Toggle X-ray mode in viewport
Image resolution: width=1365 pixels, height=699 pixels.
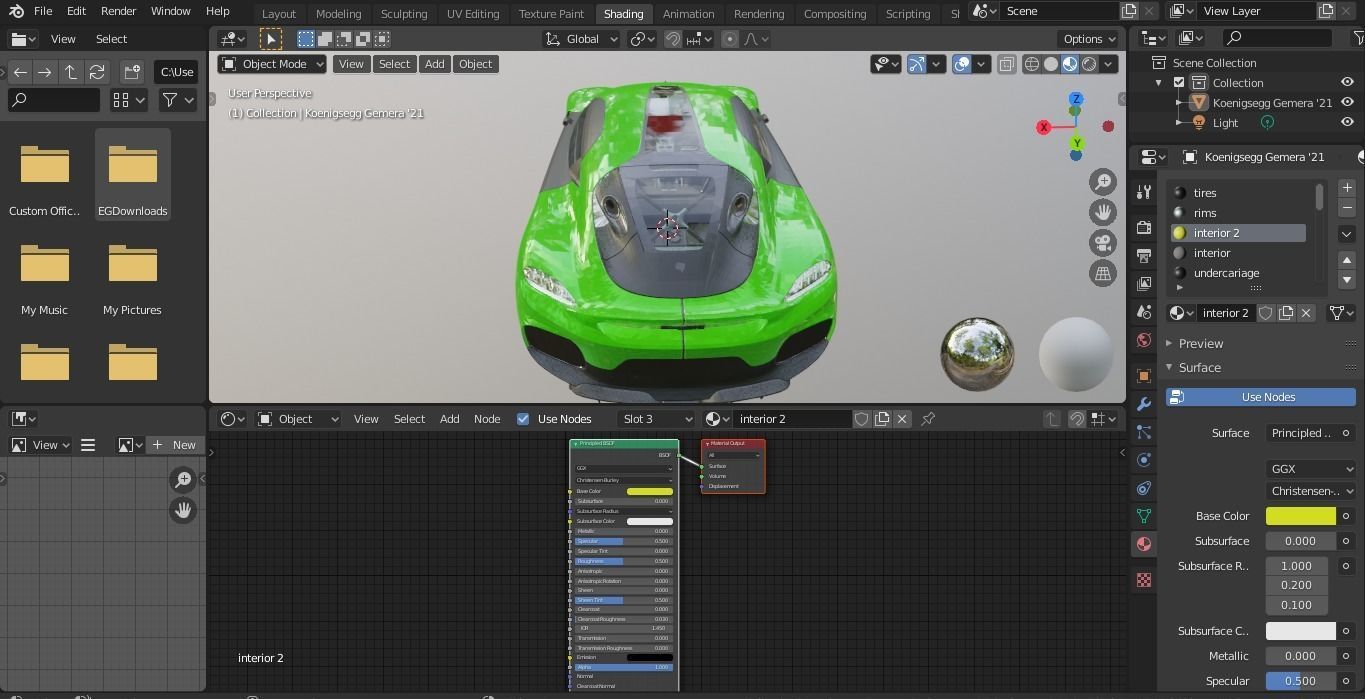(1006, 64)
